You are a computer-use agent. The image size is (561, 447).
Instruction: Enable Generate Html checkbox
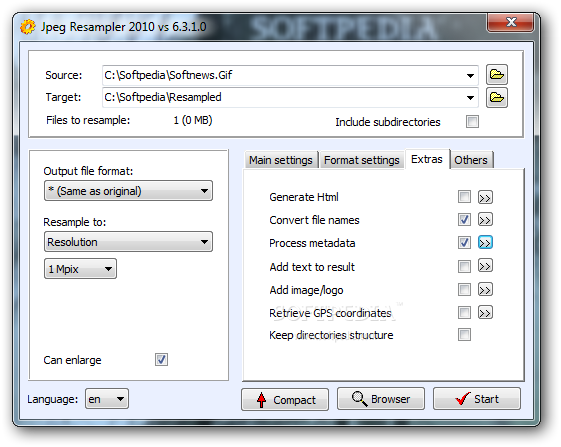coord(464,196)
